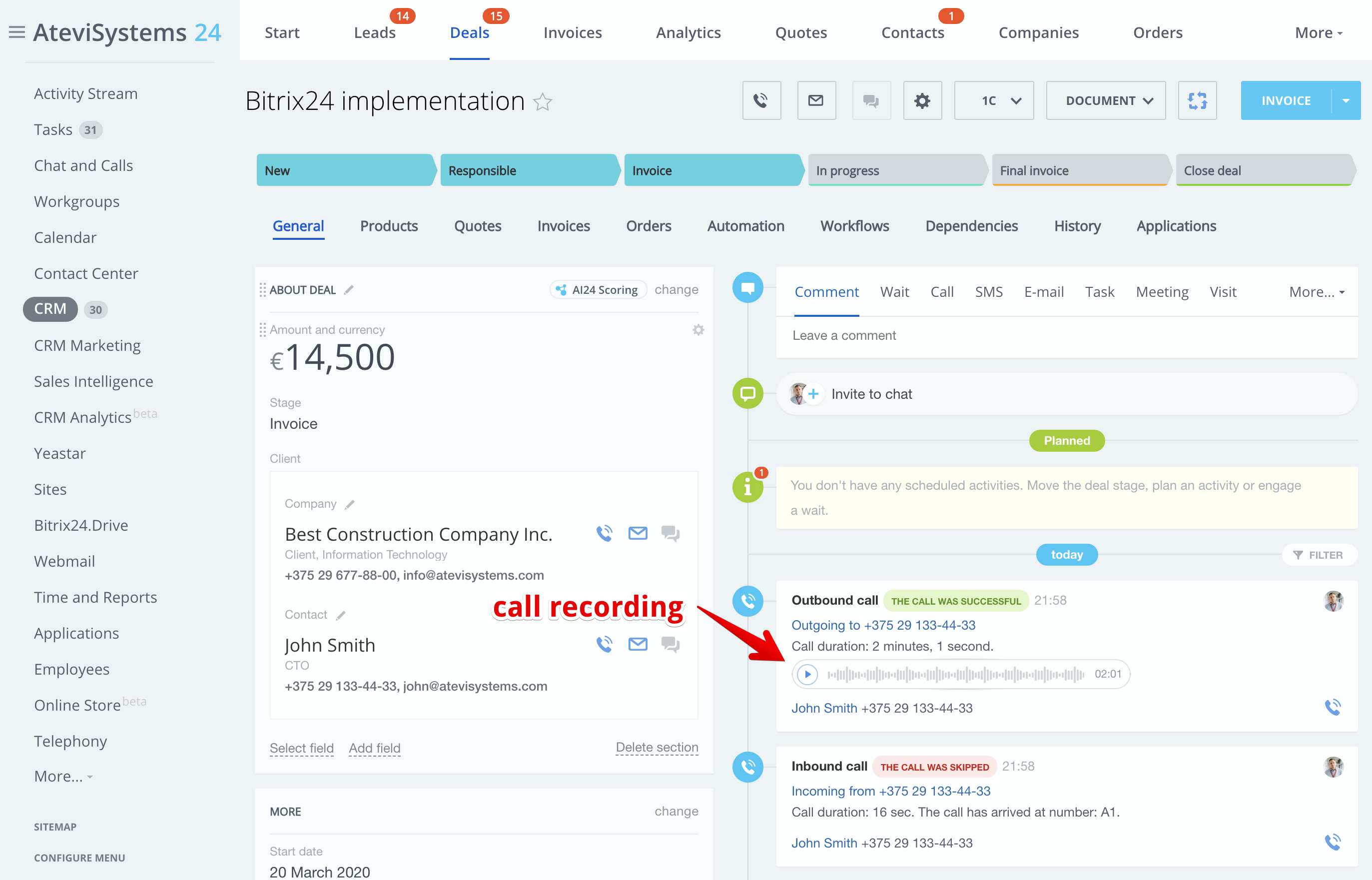
Task: Click the Delete section link
Action: click(x=657, y=748)
